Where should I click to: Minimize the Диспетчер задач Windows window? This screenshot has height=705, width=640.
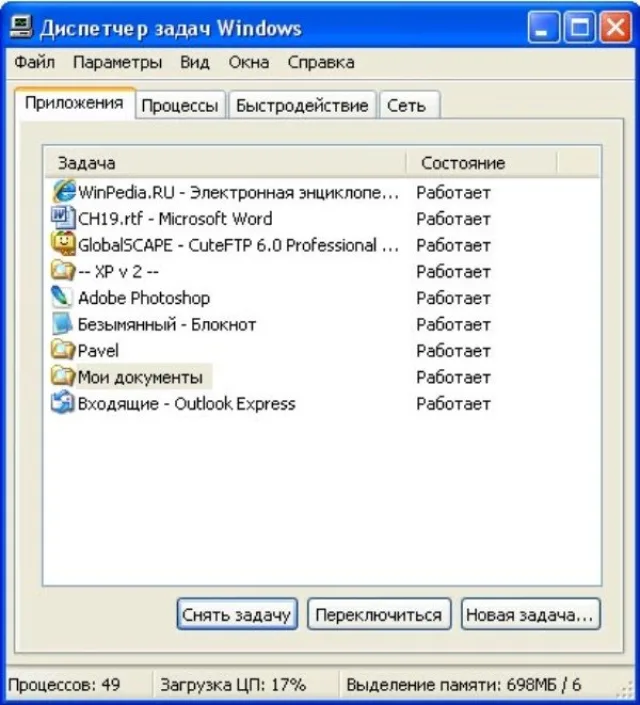pos(543,27)
